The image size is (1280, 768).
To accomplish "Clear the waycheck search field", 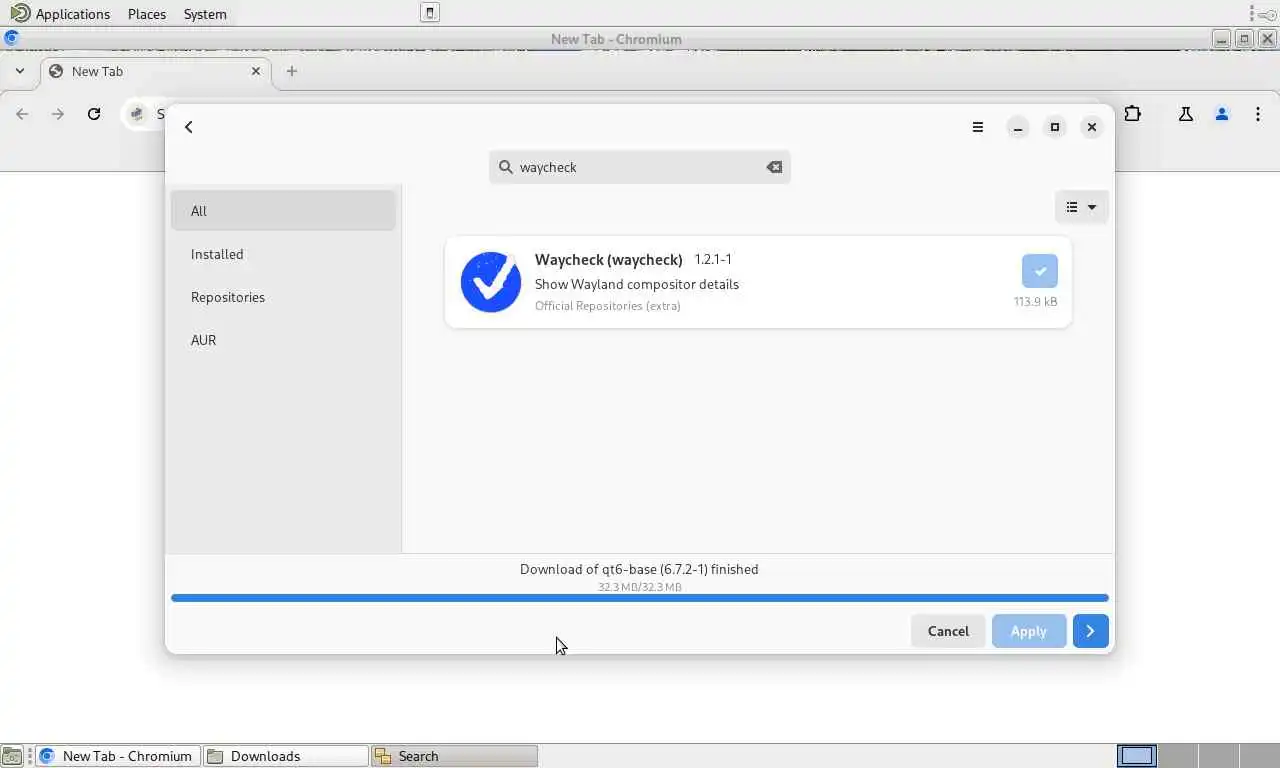I will coord(774,167).
